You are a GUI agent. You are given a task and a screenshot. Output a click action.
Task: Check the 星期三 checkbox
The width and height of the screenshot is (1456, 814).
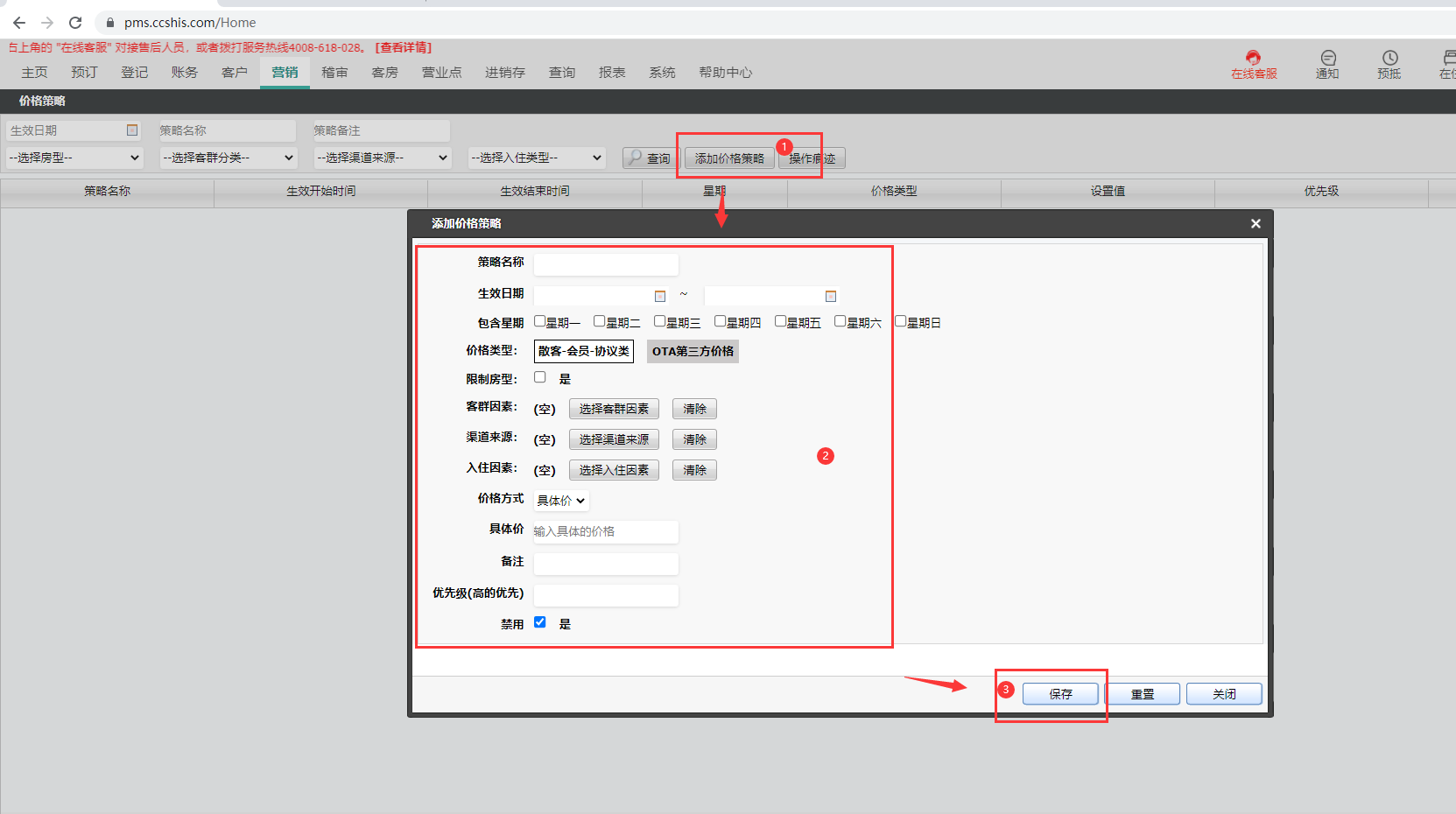660,321
